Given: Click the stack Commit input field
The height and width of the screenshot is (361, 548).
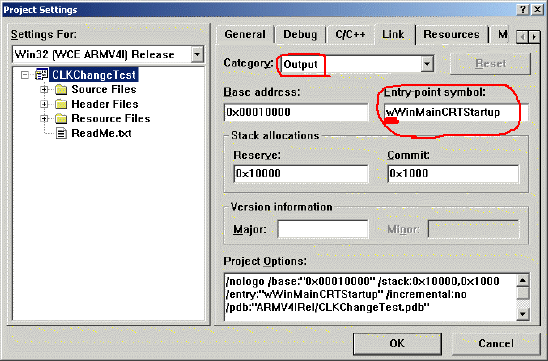Looking at the screenshot, I should coord(453,173).
